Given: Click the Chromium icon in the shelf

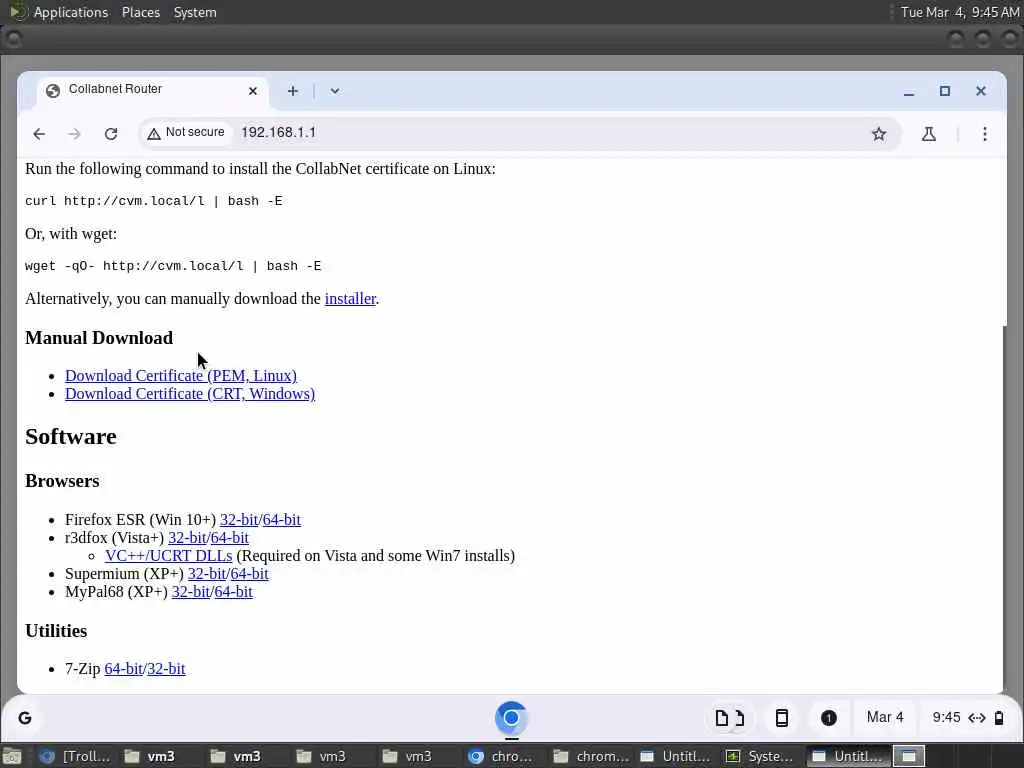Looking at the screenshot, I should pos(511,718).
